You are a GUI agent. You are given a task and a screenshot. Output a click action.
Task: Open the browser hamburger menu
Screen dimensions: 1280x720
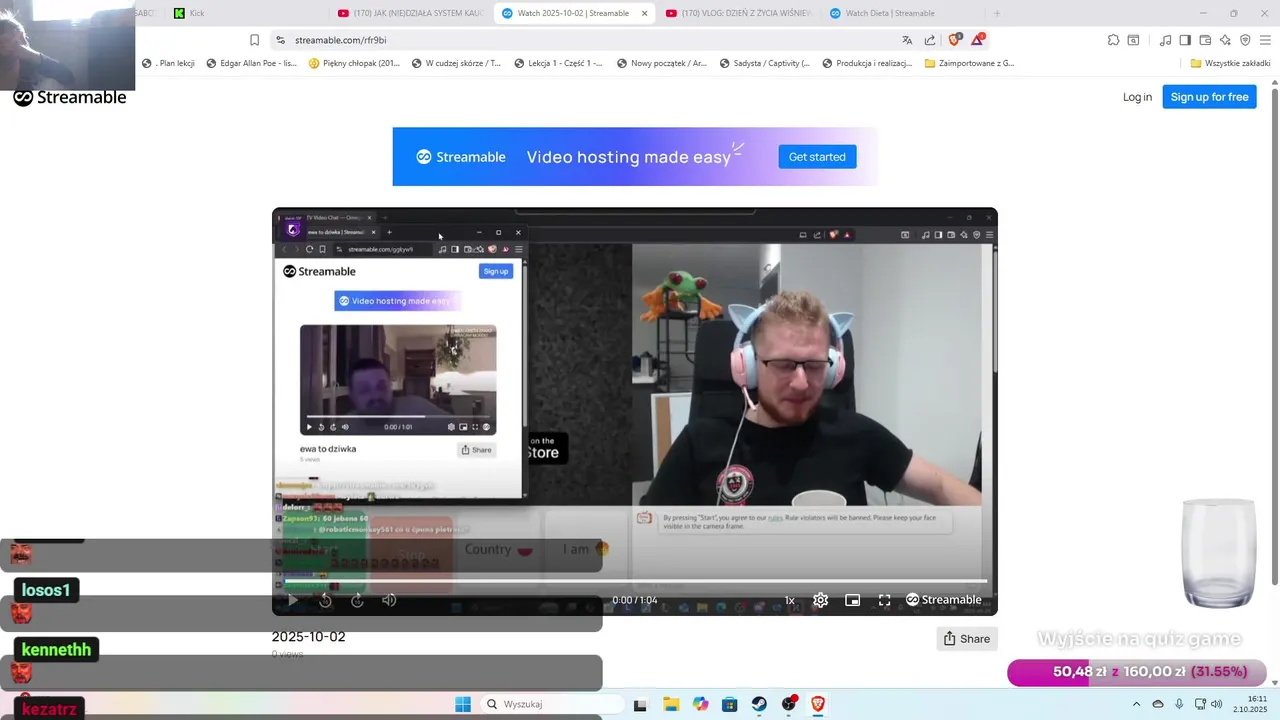click(x=1265, y=40)
